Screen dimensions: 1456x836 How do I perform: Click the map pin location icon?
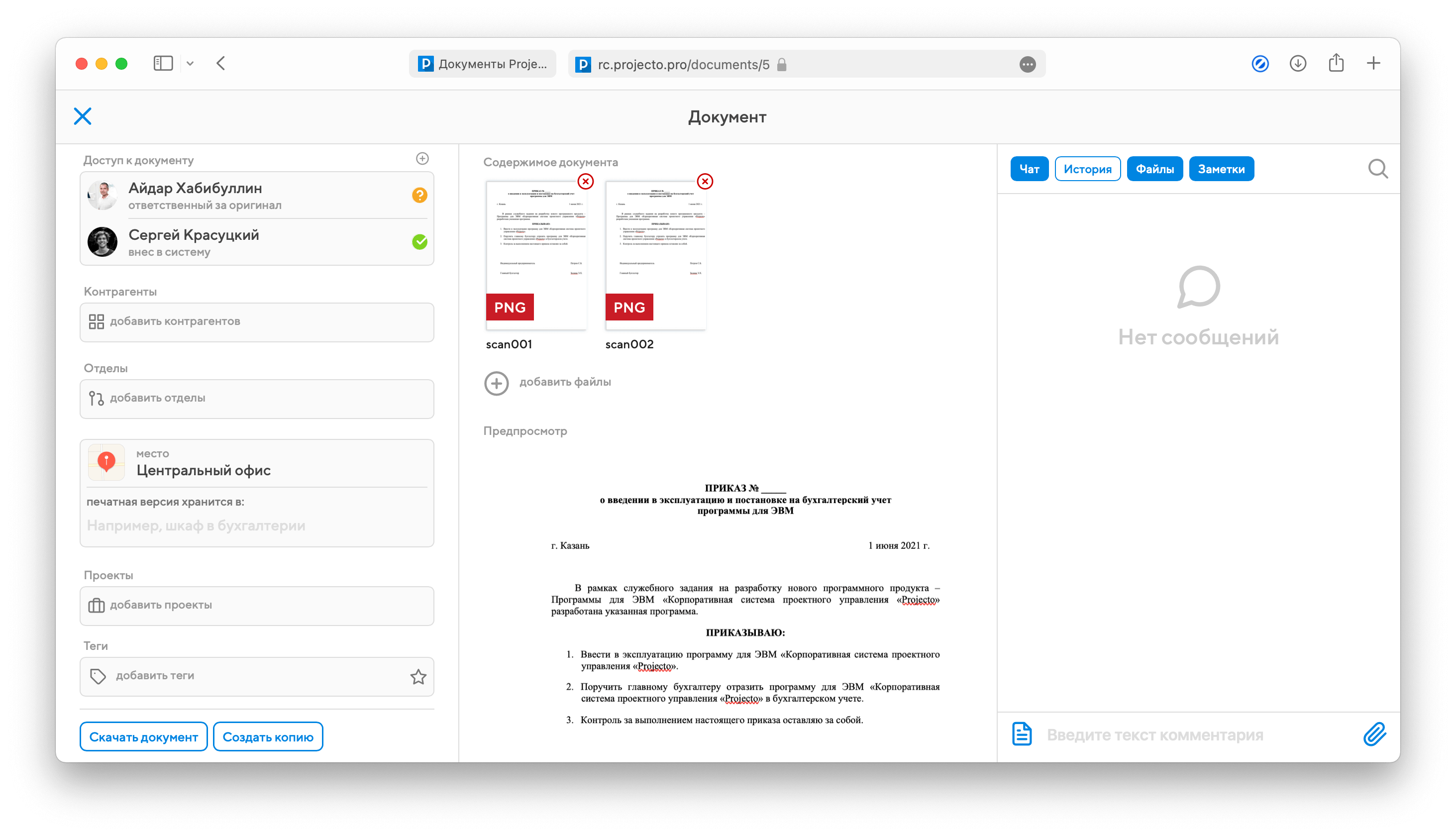106,462
